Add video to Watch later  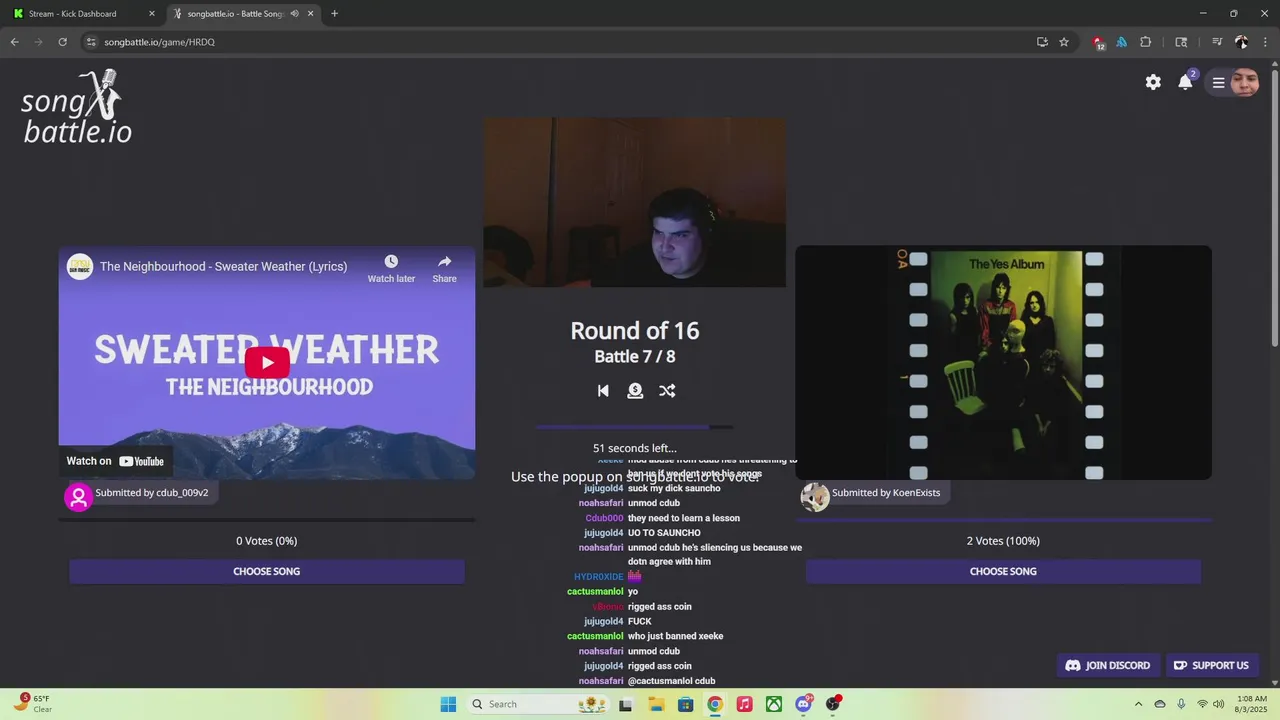(x=391, y=268)
